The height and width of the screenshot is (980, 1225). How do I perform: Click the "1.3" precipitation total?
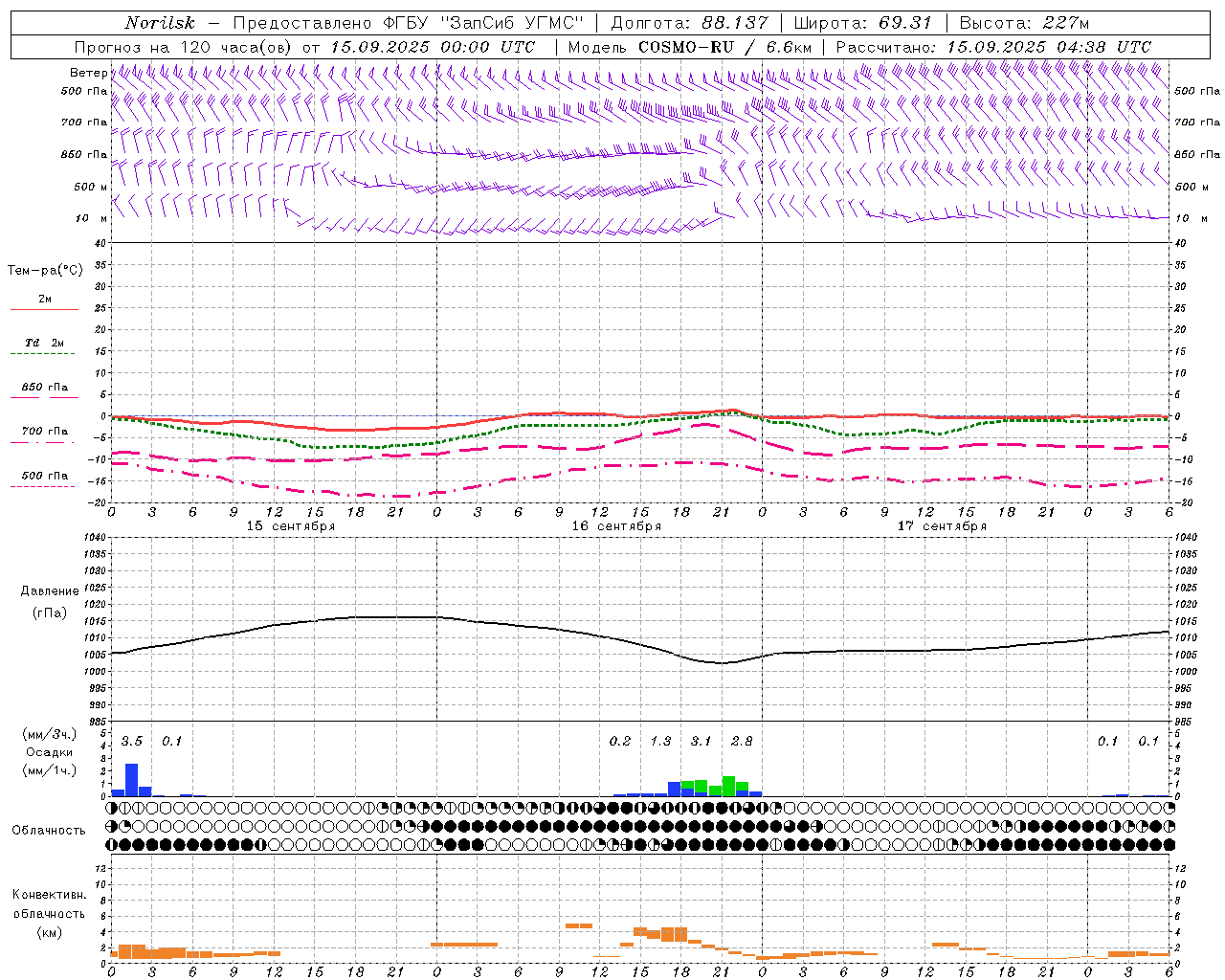click(x=660, y=741)
